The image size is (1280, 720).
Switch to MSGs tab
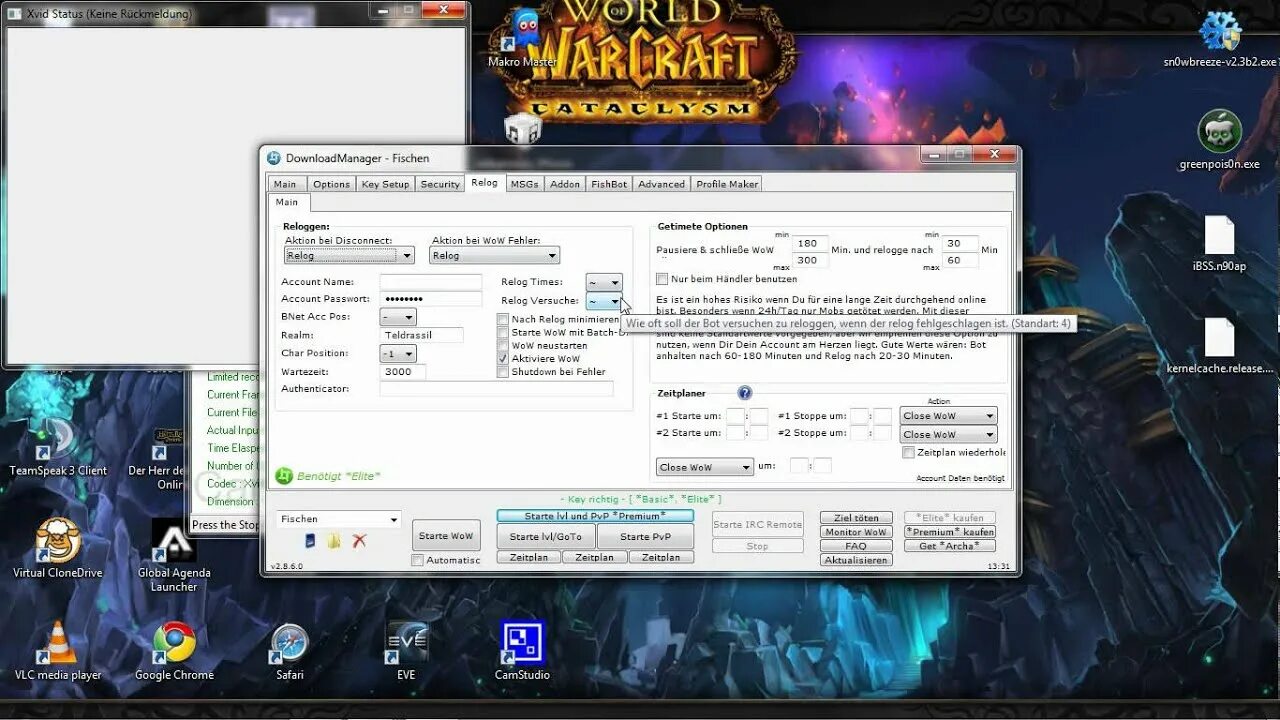[524, 184]
